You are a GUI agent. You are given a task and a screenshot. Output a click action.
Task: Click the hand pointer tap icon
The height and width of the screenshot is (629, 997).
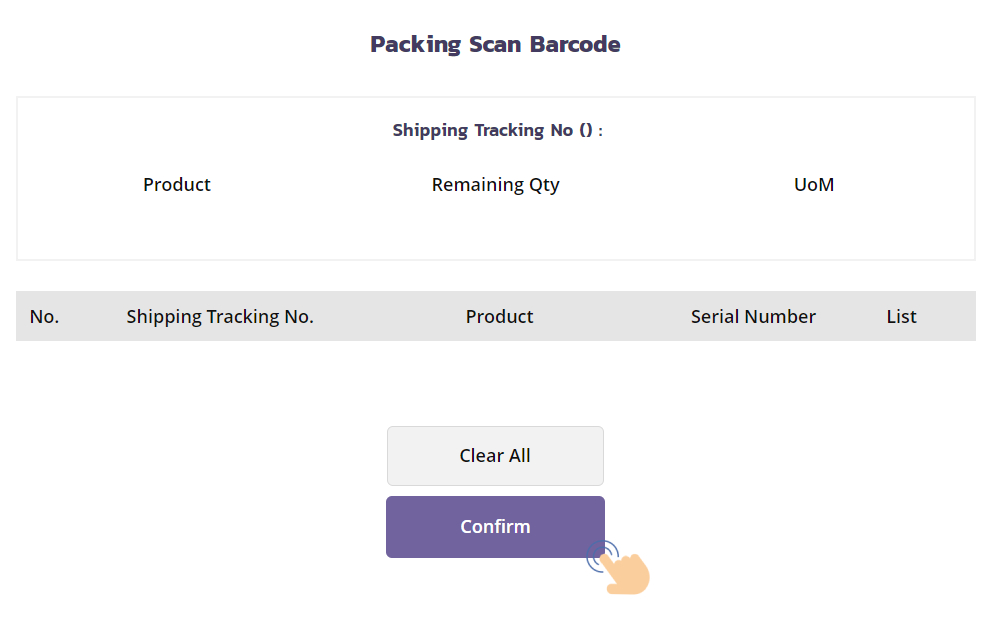click(x=629, y=574)
